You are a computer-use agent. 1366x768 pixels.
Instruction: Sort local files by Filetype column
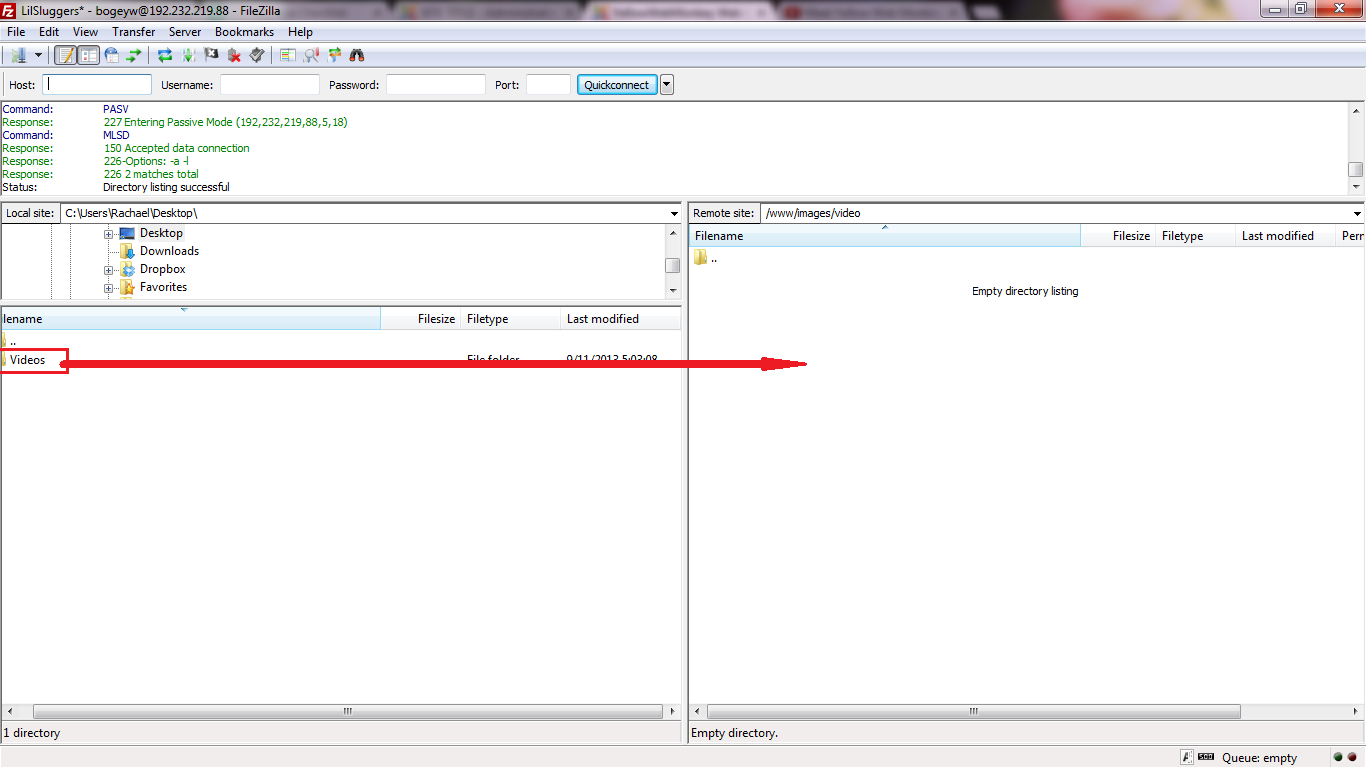coord(511,319)
